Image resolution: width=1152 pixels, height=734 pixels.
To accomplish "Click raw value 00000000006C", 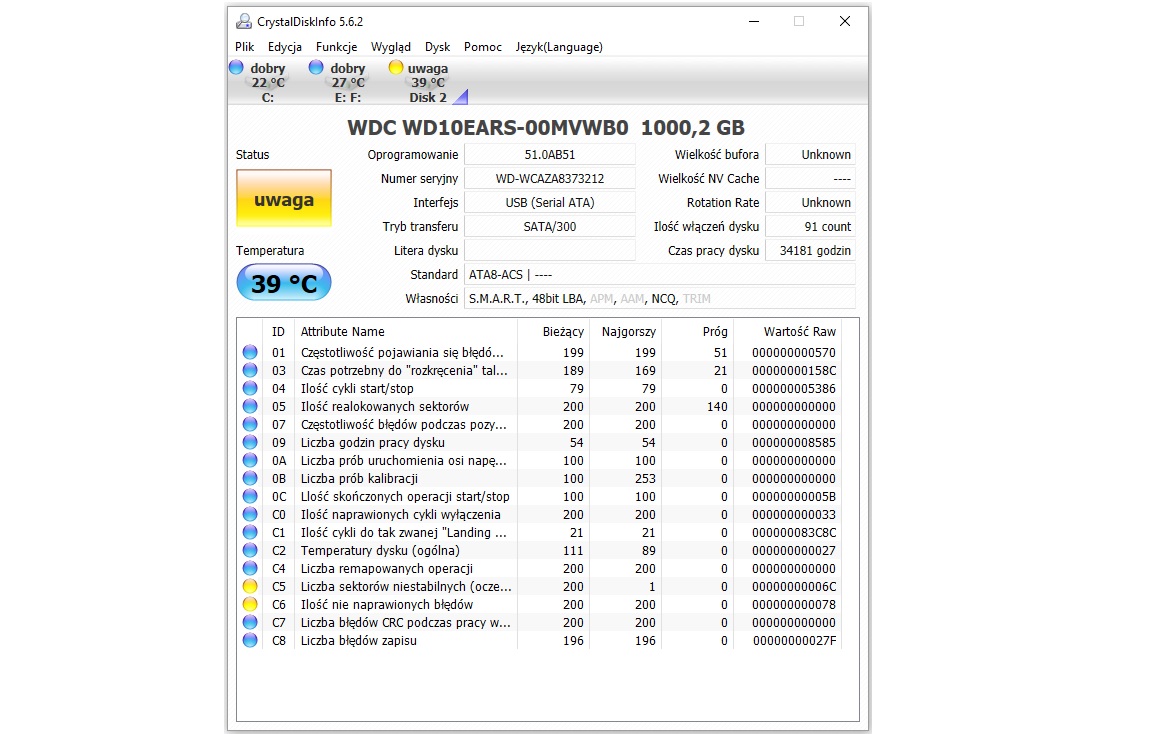I will (x=793, y=586).
